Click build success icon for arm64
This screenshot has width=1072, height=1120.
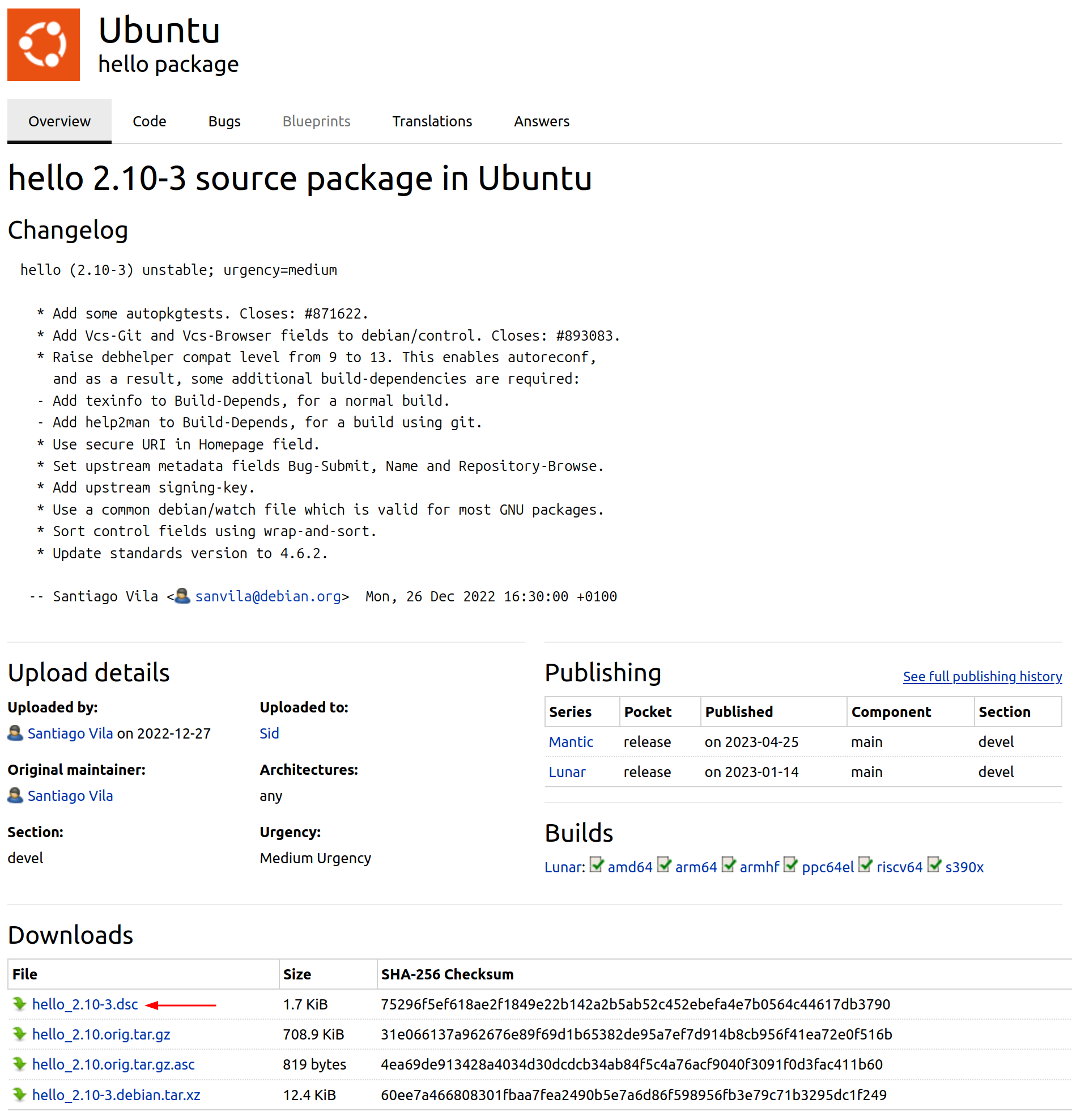663,865
